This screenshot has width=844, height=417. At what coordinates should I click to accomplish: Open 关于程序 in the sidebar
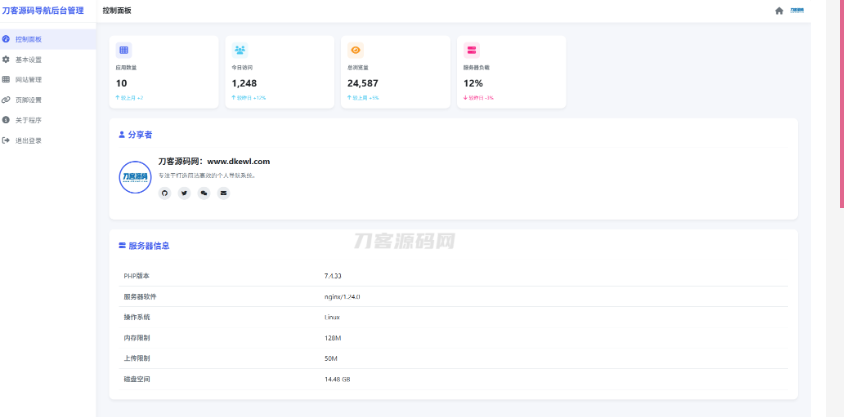[x=29, y=120]
